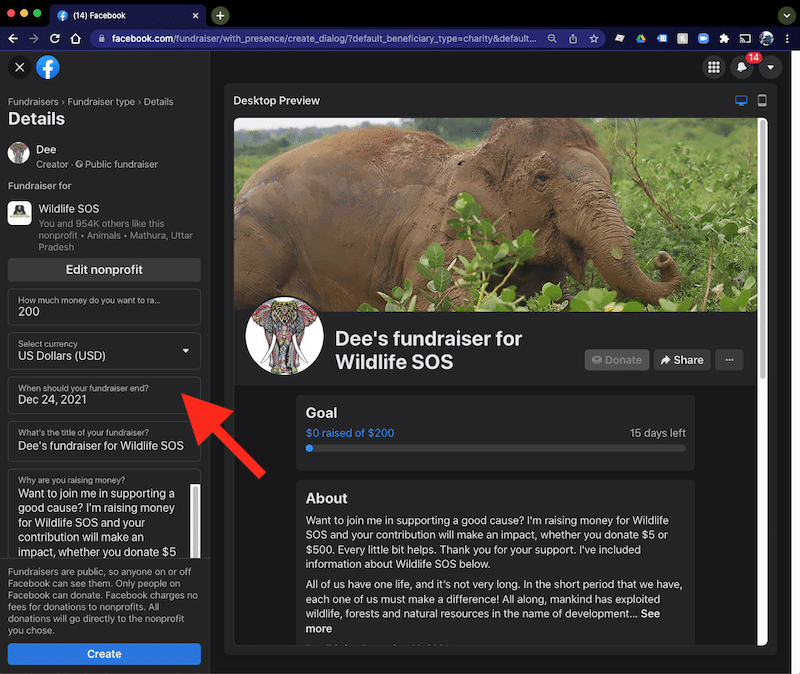Viewport: 800px width, 674px height.
Task: Click Fundraisers in the breadcrumb
Action: (x=32, y=102)
